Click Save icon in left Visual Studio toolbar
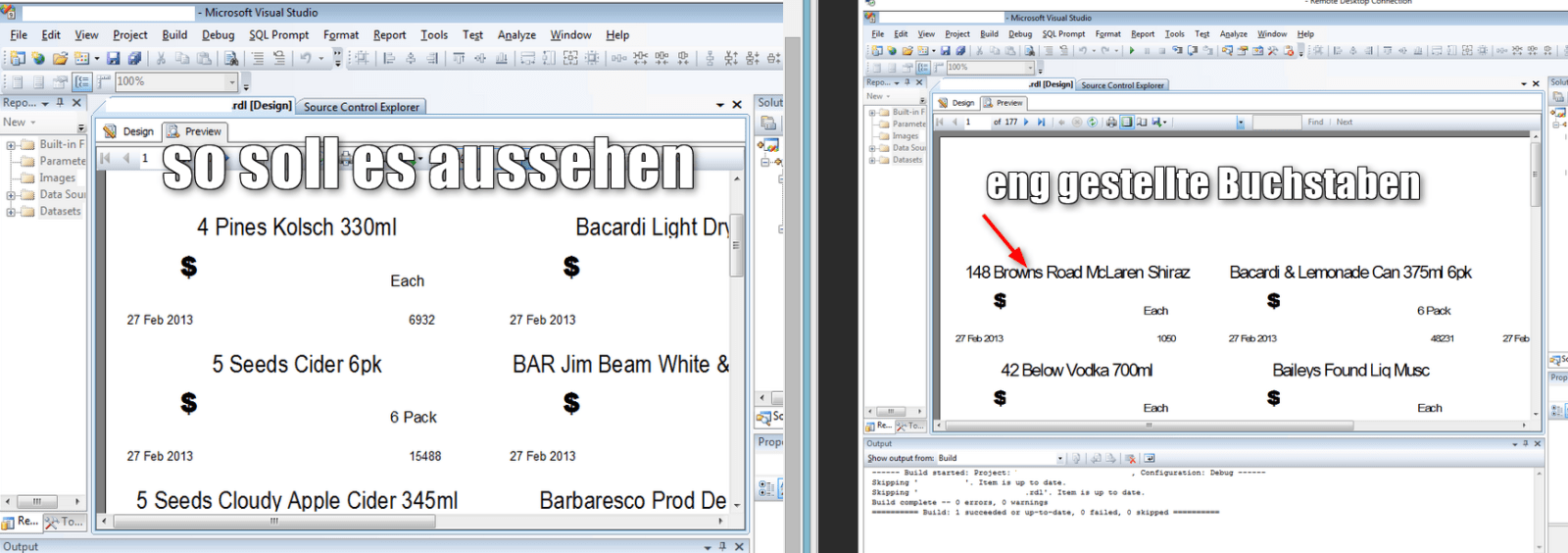This screenshot has height=553, width=1568. (114, 58)
